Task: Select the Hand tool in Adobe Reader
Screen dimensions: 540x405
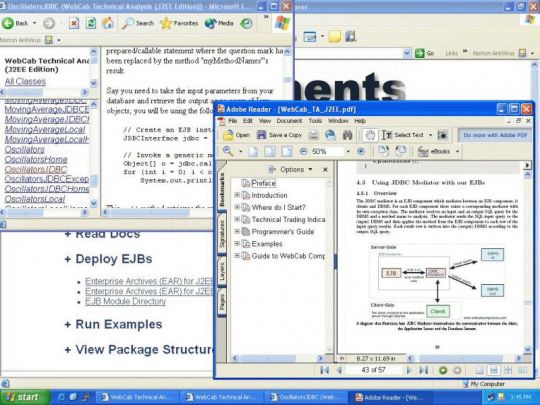Action: point(370,135)
